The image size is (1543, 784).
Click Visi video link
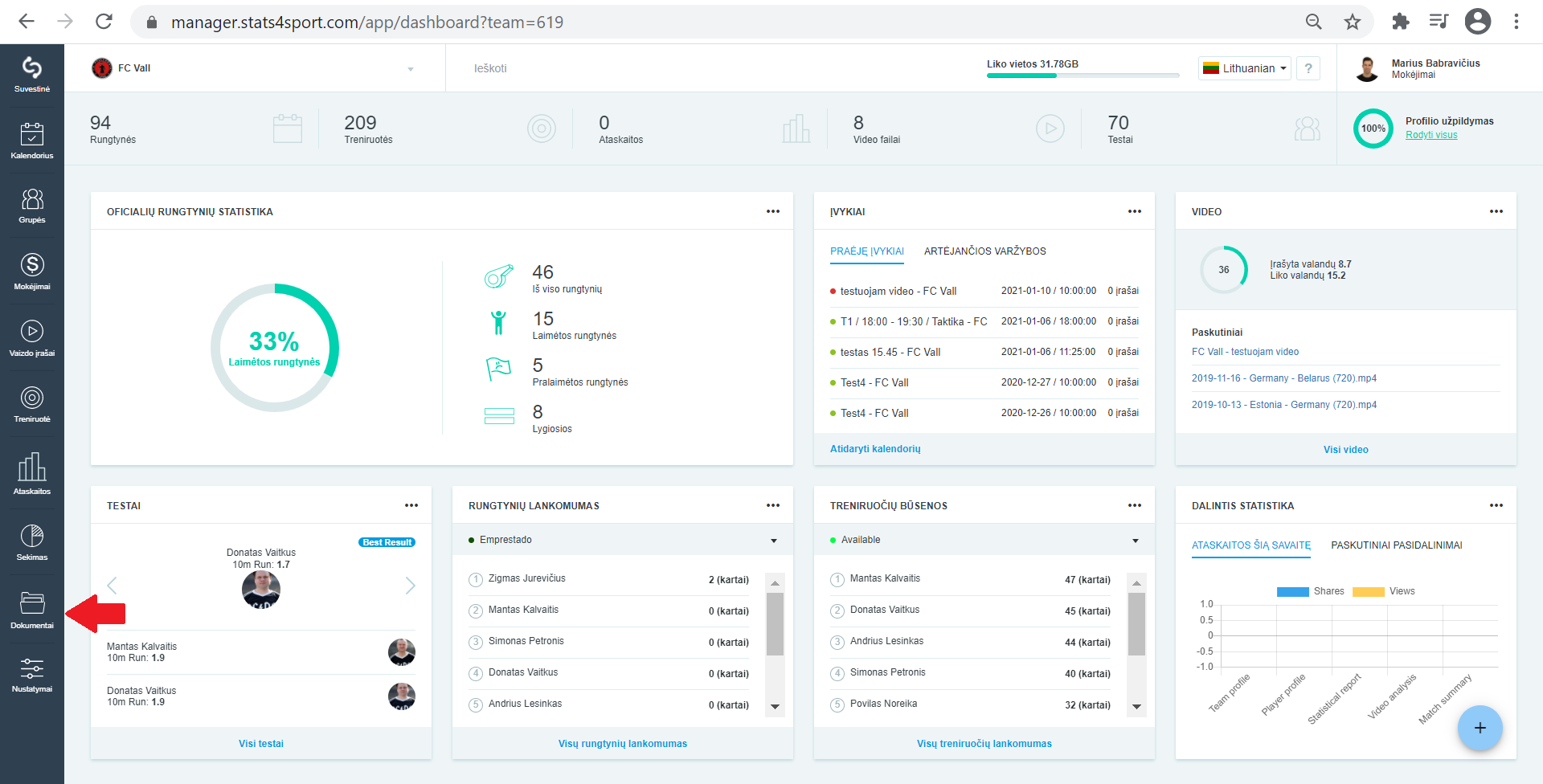pyautogui.click(x=1345, y=450)
